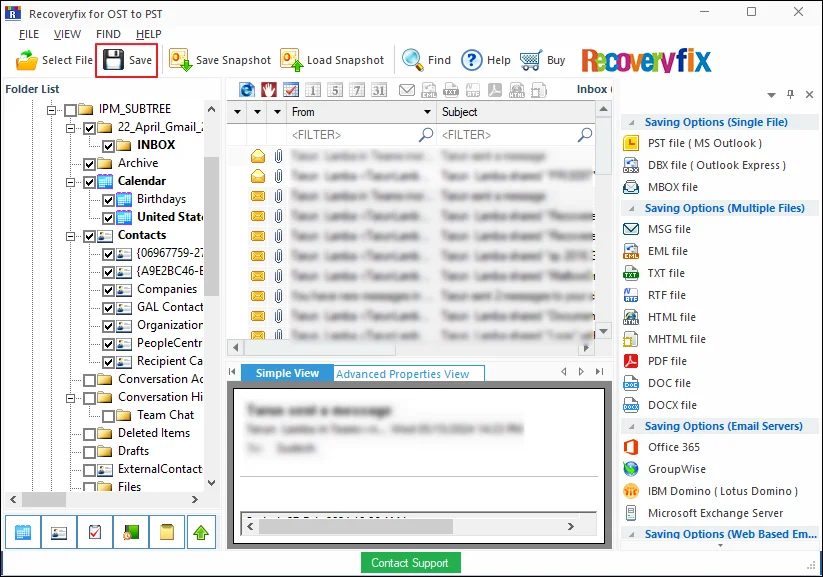Screen dimensions: 823x577
Task: Click the Save floppy disk icon
Action: (113, 60)
